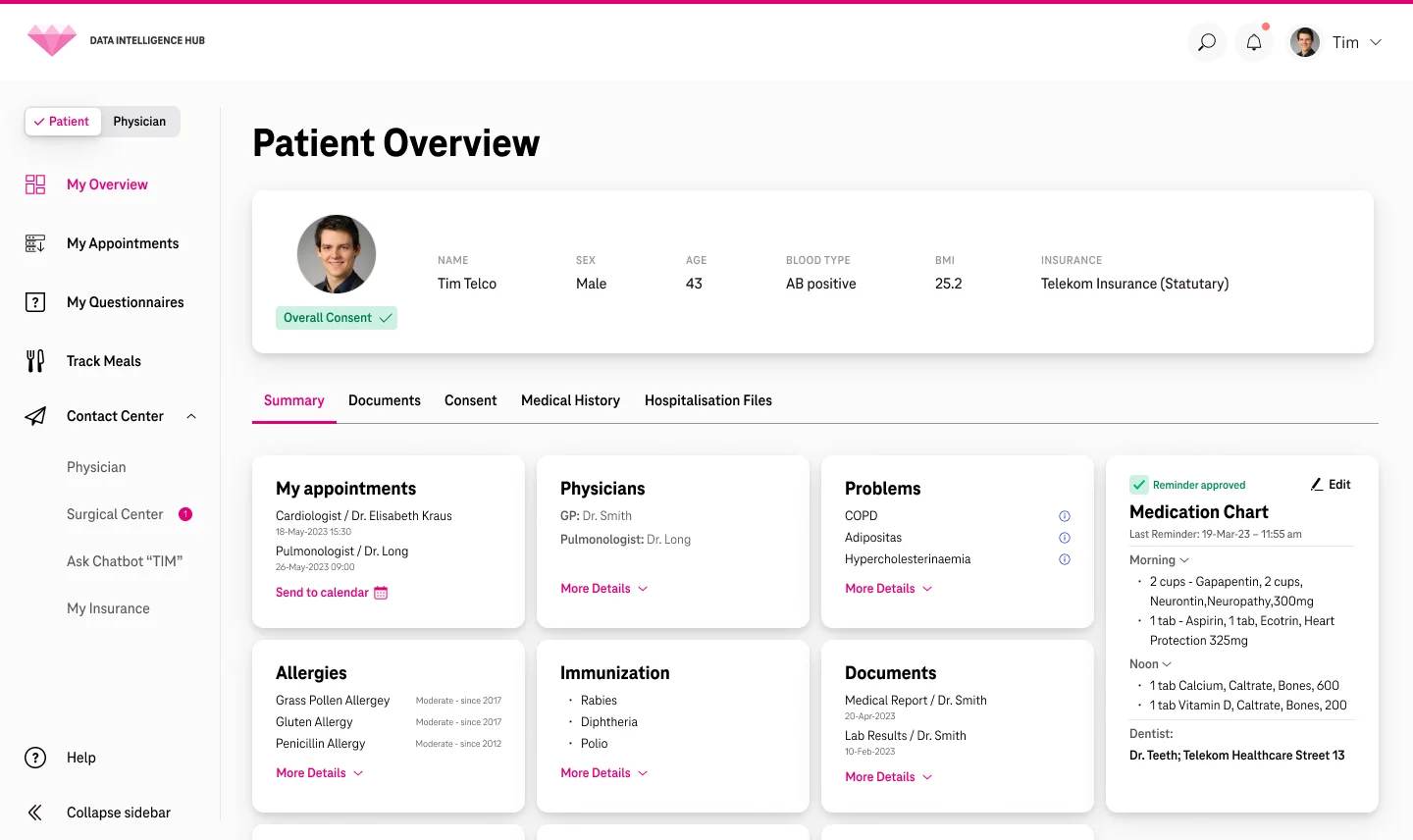Switch to the Medical History tab
The image size is (1413, 840).
point(570,400)
